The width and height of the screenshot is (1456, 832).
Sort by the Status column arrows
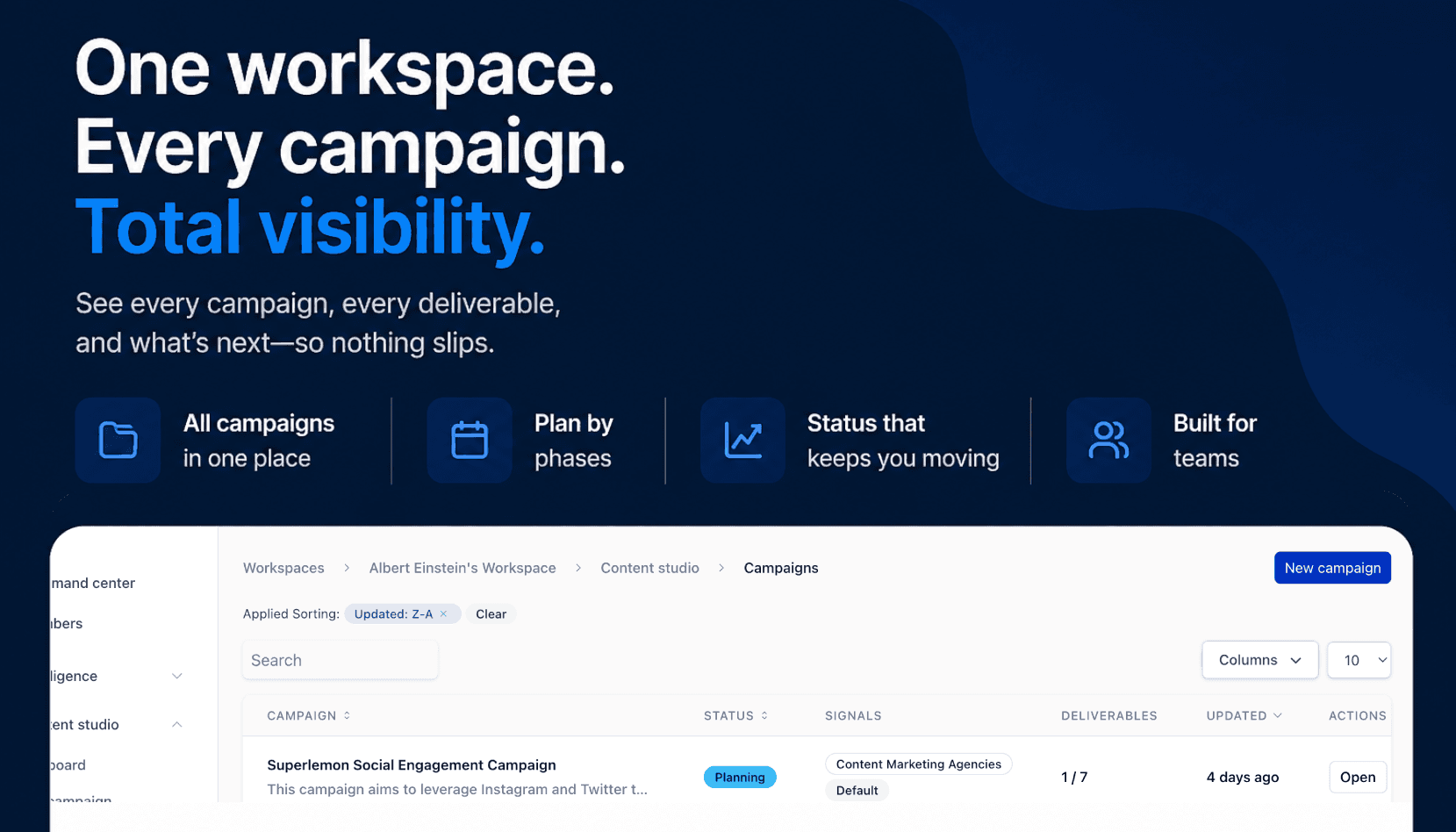[x=764, y=715]
